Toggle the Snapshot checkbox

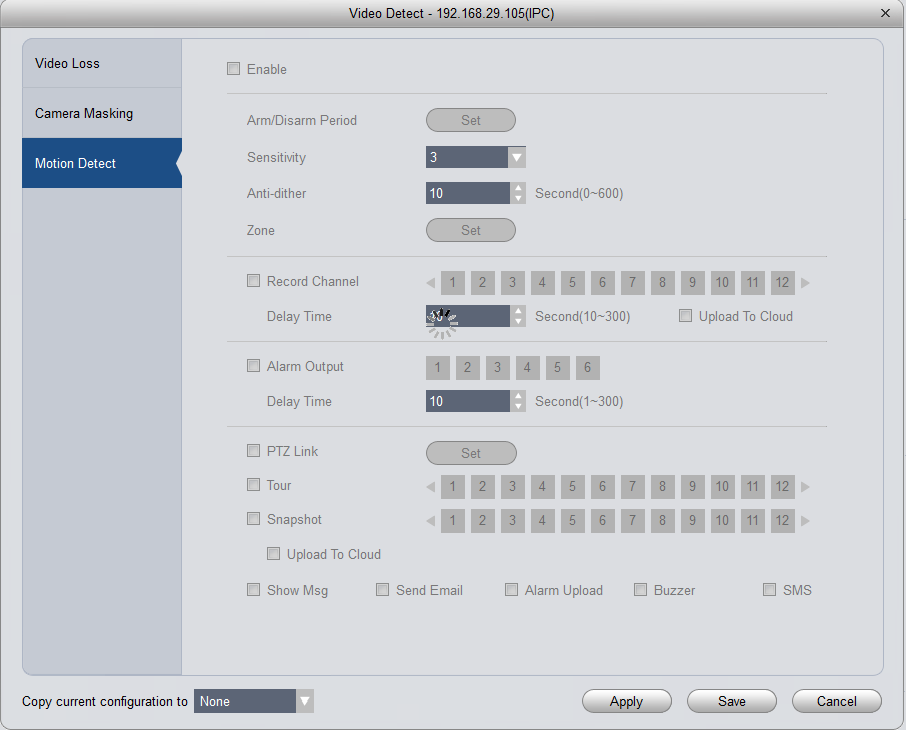253,519
